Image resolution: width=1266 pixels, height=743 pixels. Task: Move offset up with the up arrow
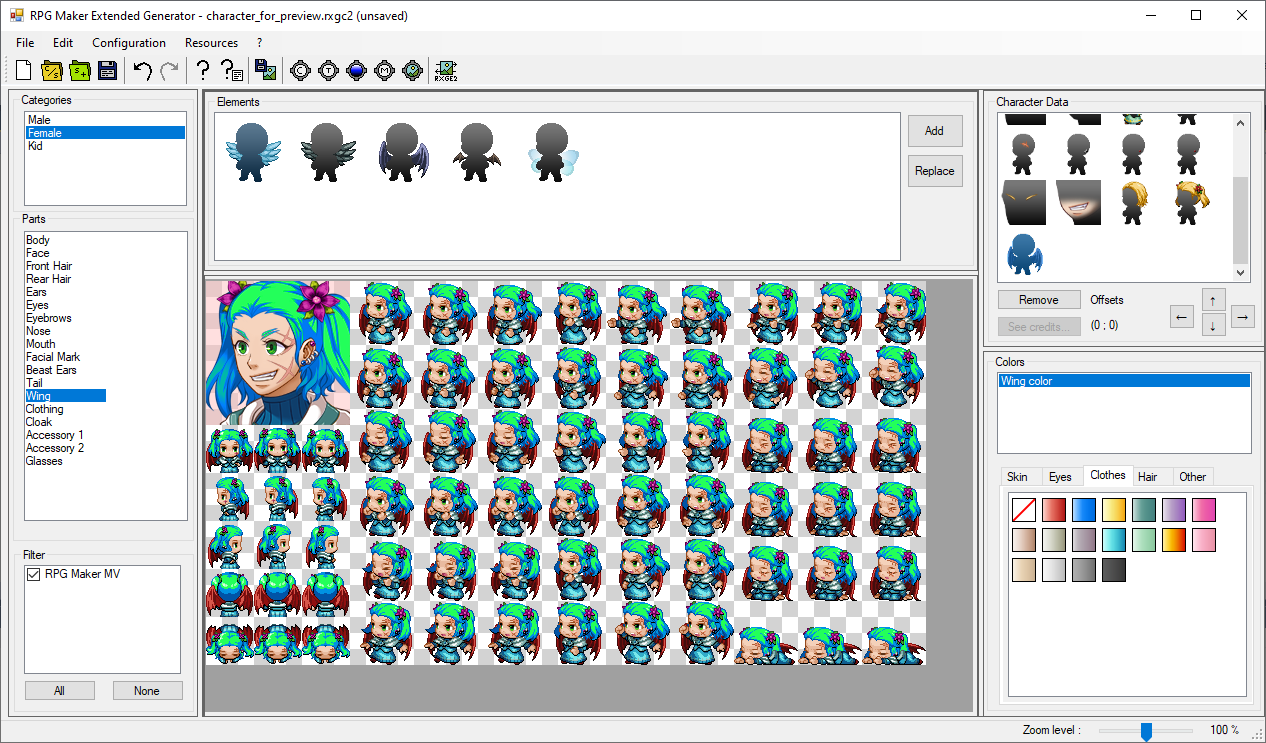tap(1211, 300)
